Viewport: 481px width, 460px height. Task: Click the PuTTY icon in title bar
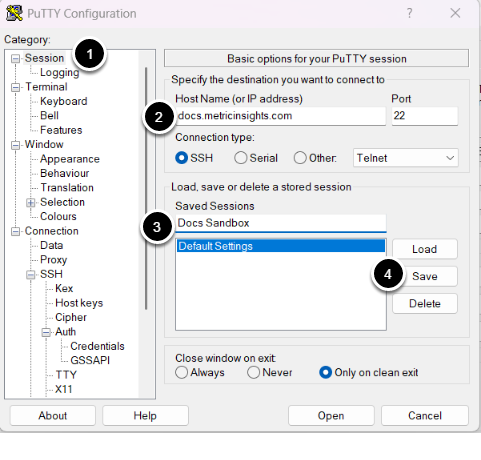[14, 13]
